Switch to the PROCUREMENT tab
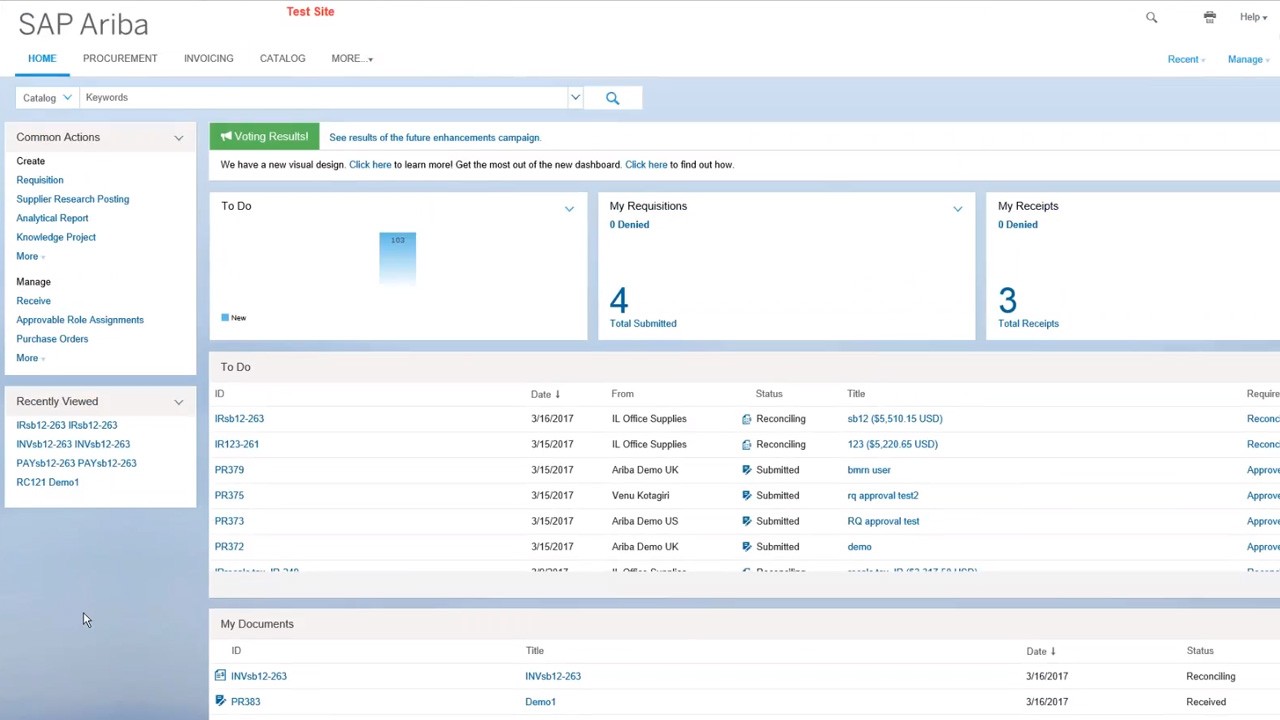 120,58
